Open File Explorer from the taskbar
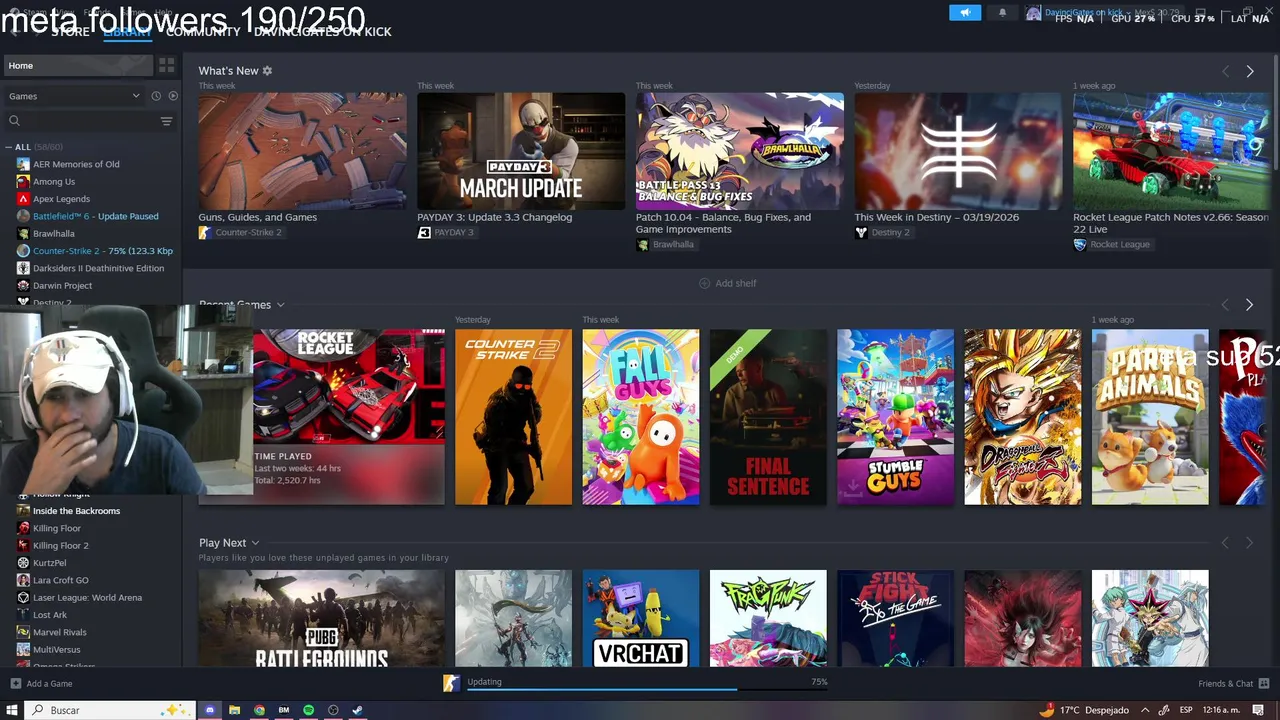 [235, 710]
